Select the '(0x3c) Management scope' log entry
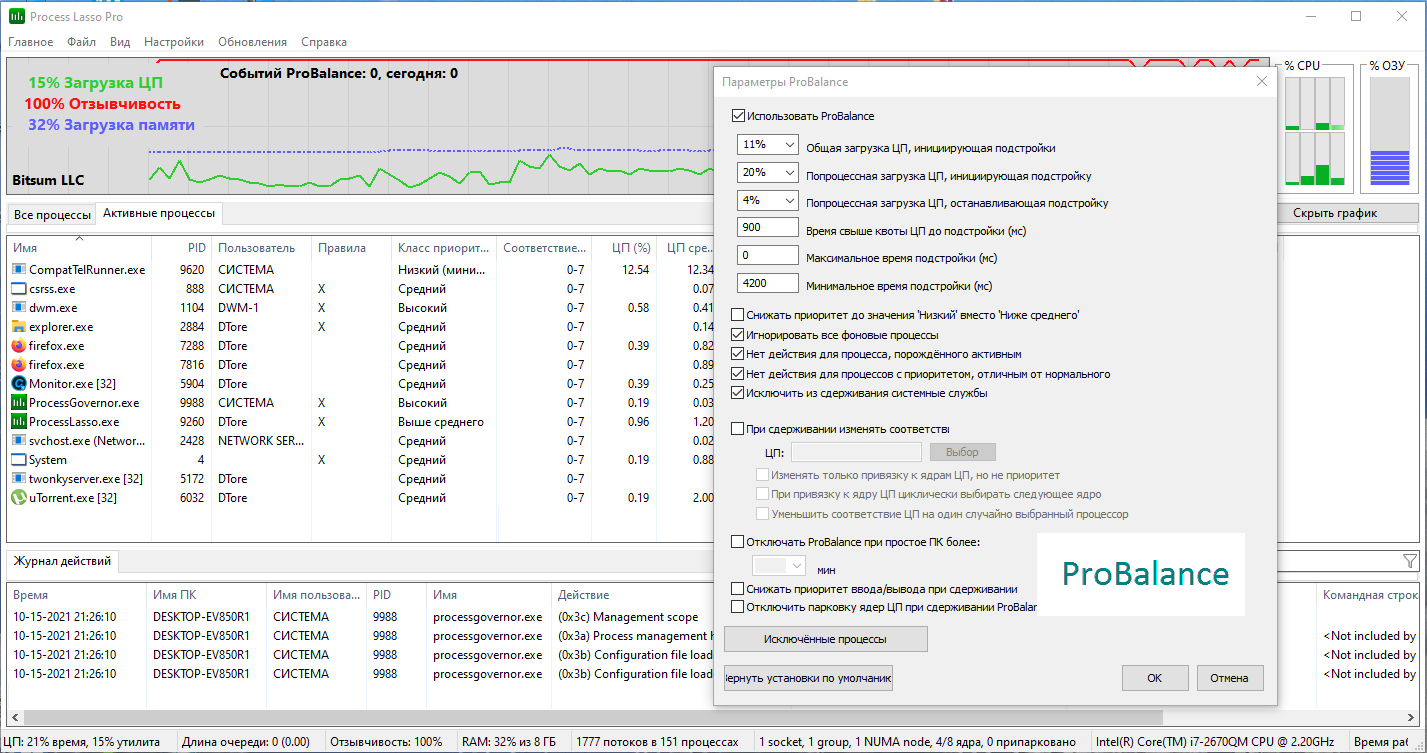This screenshot has height=753, width=1427. (628, 617)
